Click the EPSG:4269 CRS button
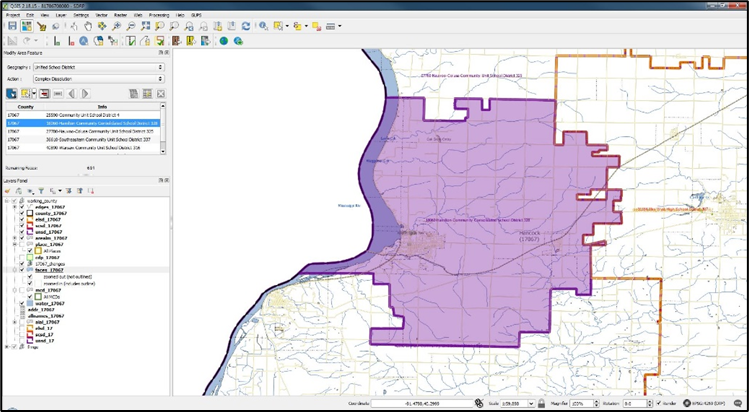Image resolution: width=749 pixels, height=412 pixels. (x=705, y=403)
